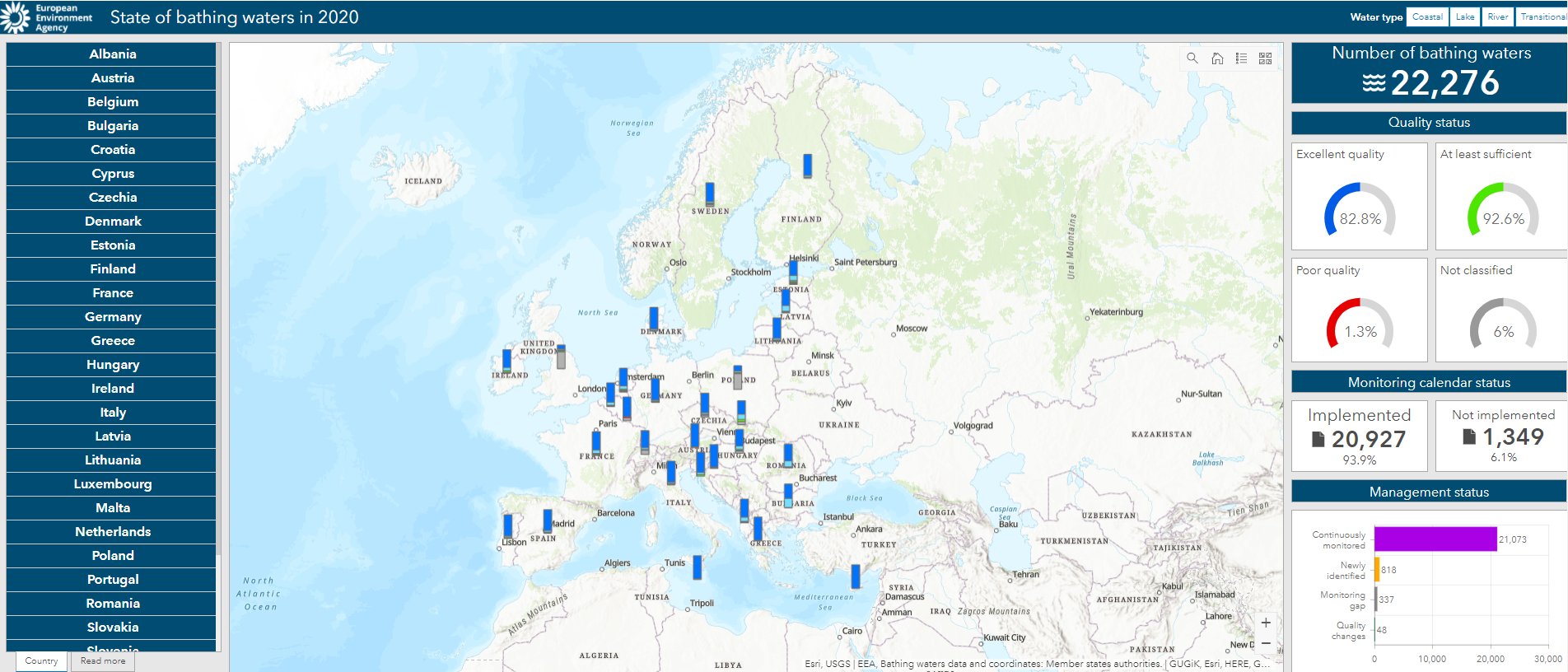This screenshot has width=1568, height=672.
Task: Pick Cyprus in the country list
Action: 111,174
